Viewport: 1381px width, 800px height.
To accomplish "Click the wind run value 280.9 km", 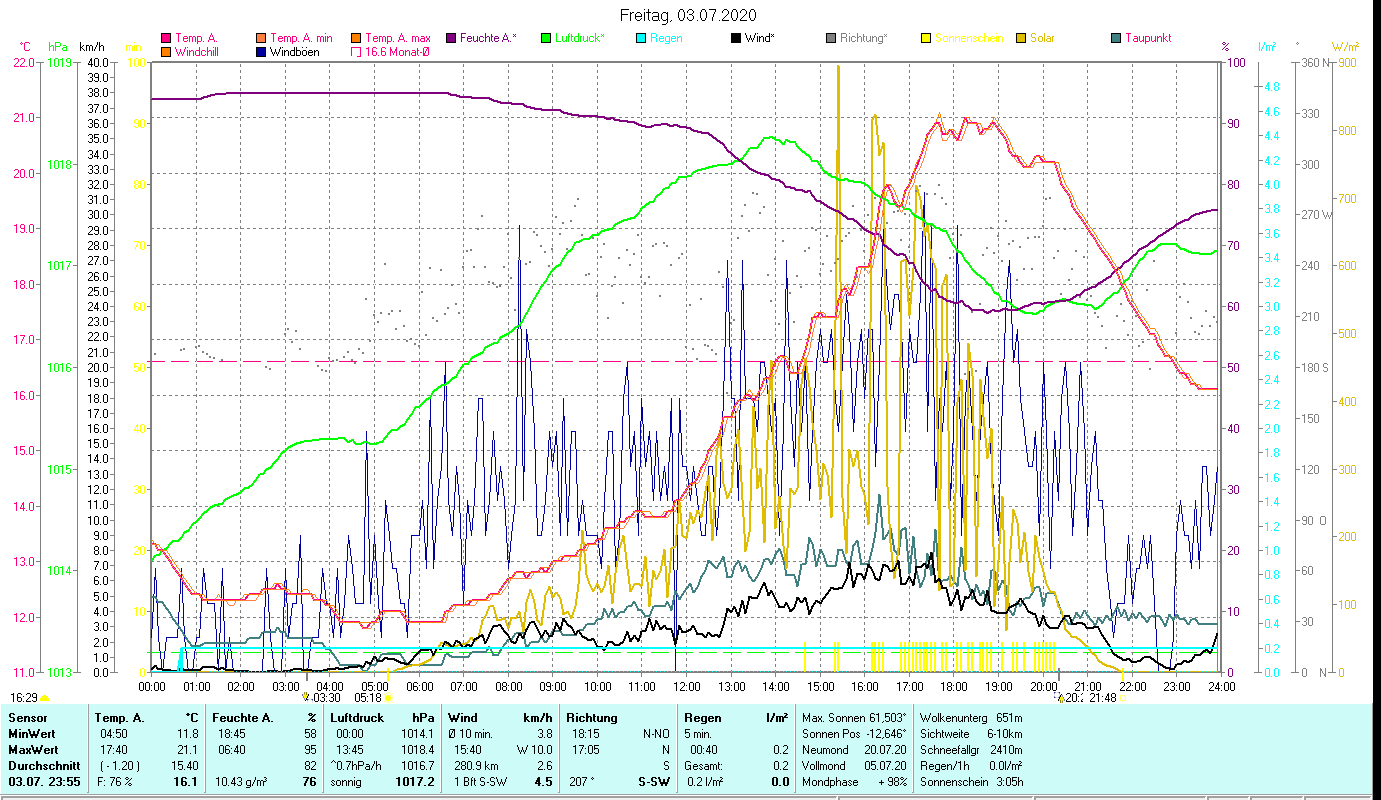I will (476, 766).
